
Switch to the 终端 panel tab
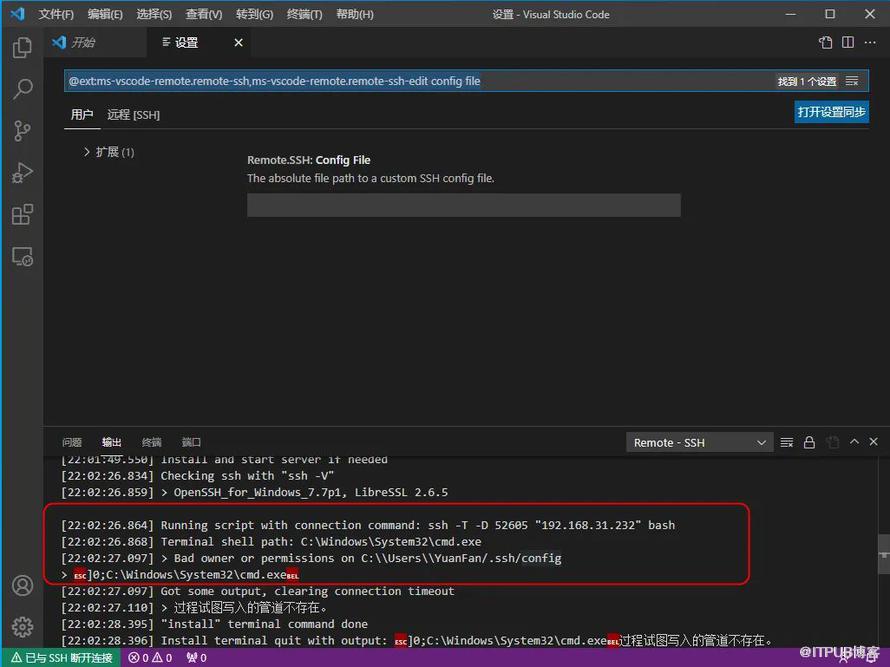[x=151, y=442]
